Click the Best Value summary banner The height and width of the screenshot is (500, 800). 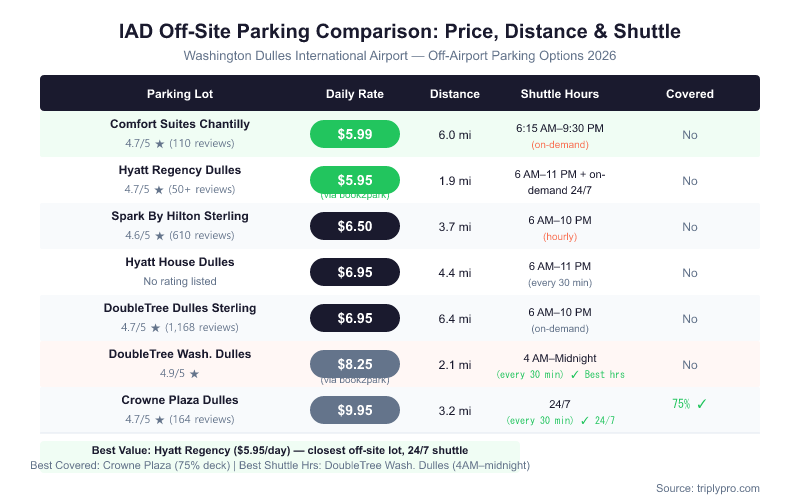coord(280,450)
